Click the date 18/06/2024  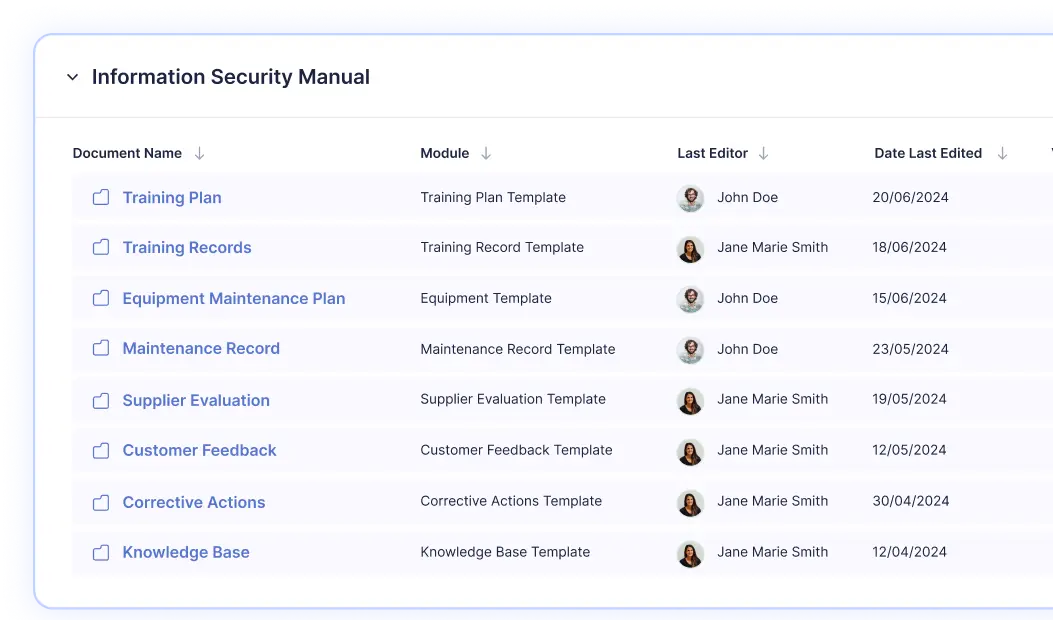pos(909,247)
